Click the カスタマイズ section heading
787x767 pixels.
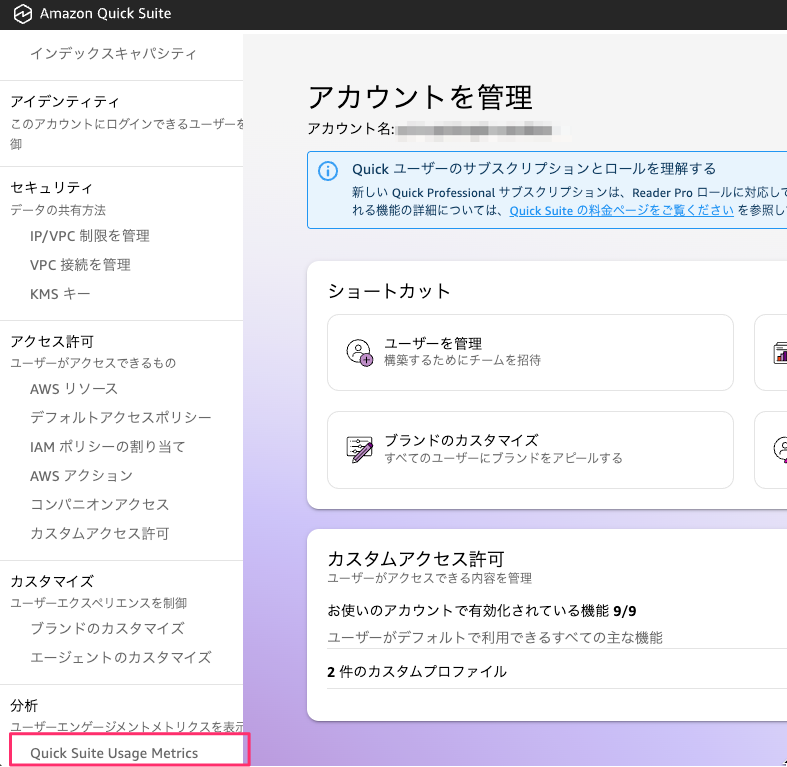click(x=52, y=582)
